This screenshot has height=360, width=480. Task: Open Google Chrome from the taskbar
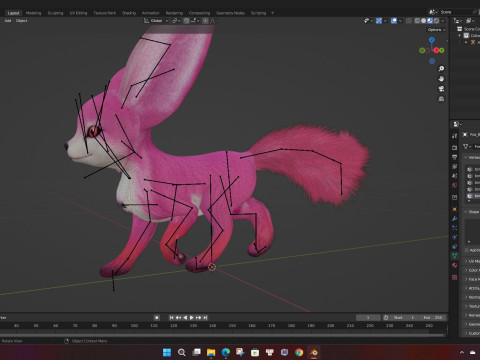299,352
